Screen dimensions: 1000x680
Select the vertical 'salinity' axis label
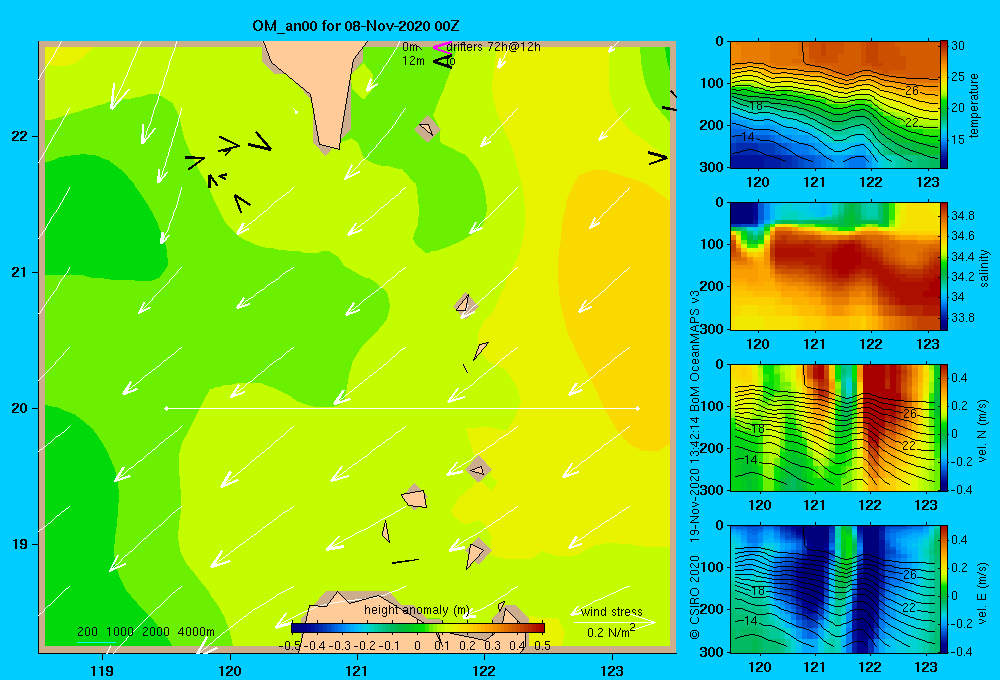985,268
